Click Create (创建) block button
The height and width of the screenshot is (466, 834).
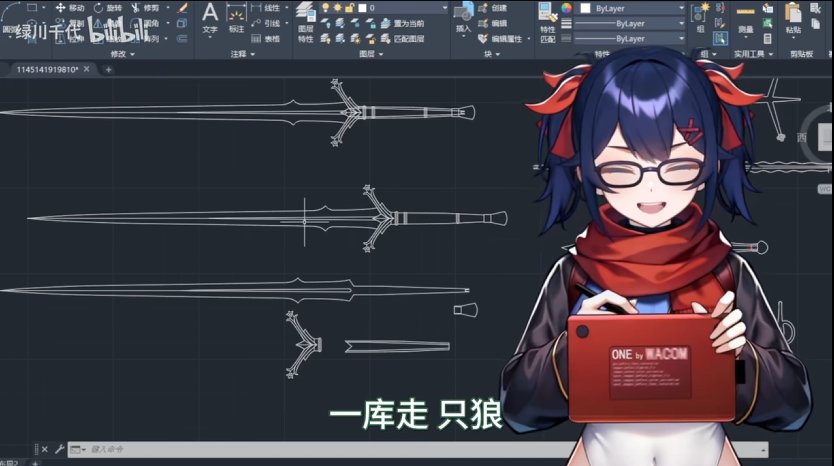pyautogui.click(x=492, y=7)
